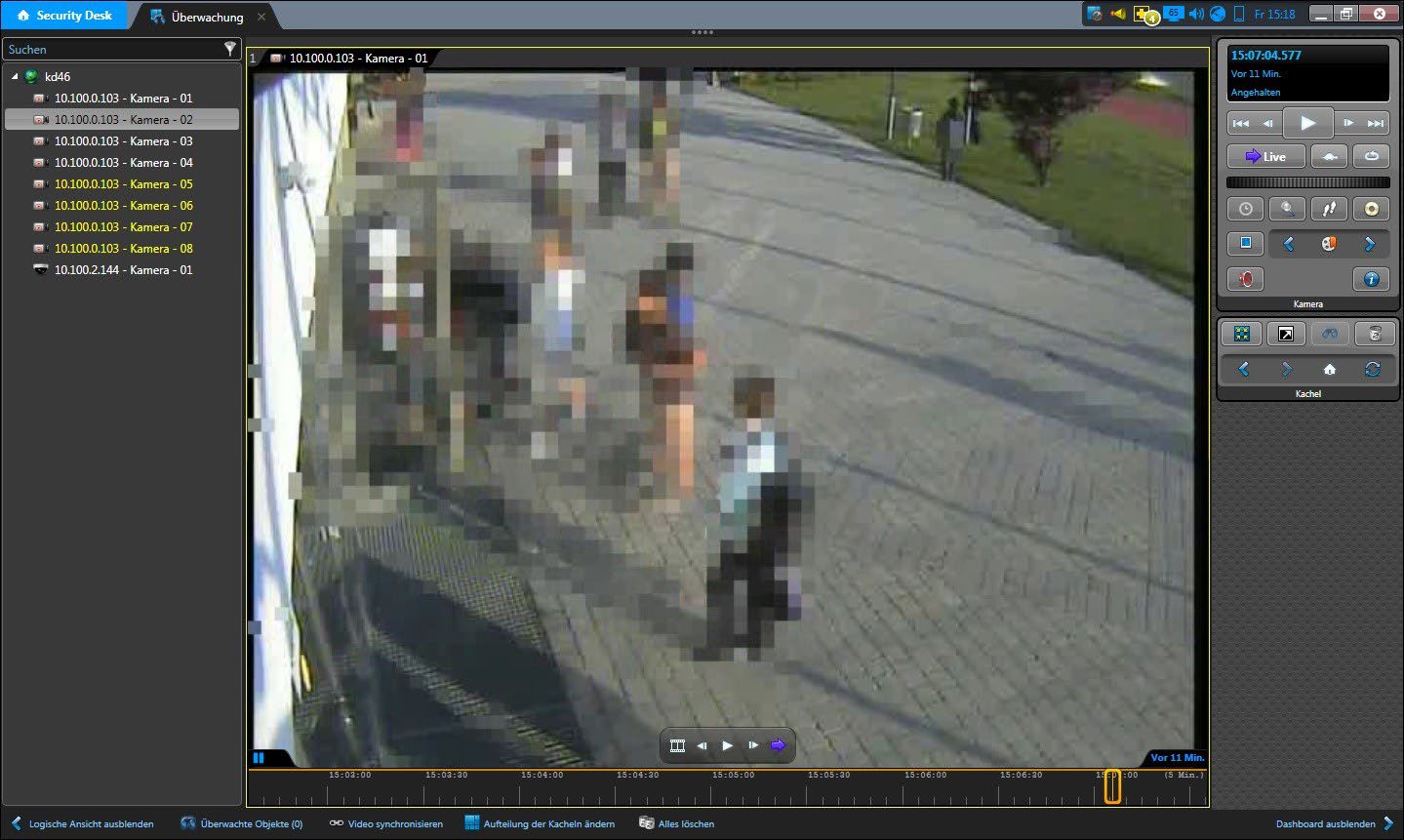Go to previous item in camera sequence
The height and width of the screenshot is (840, 1404).
click(x=1289, y=244)
